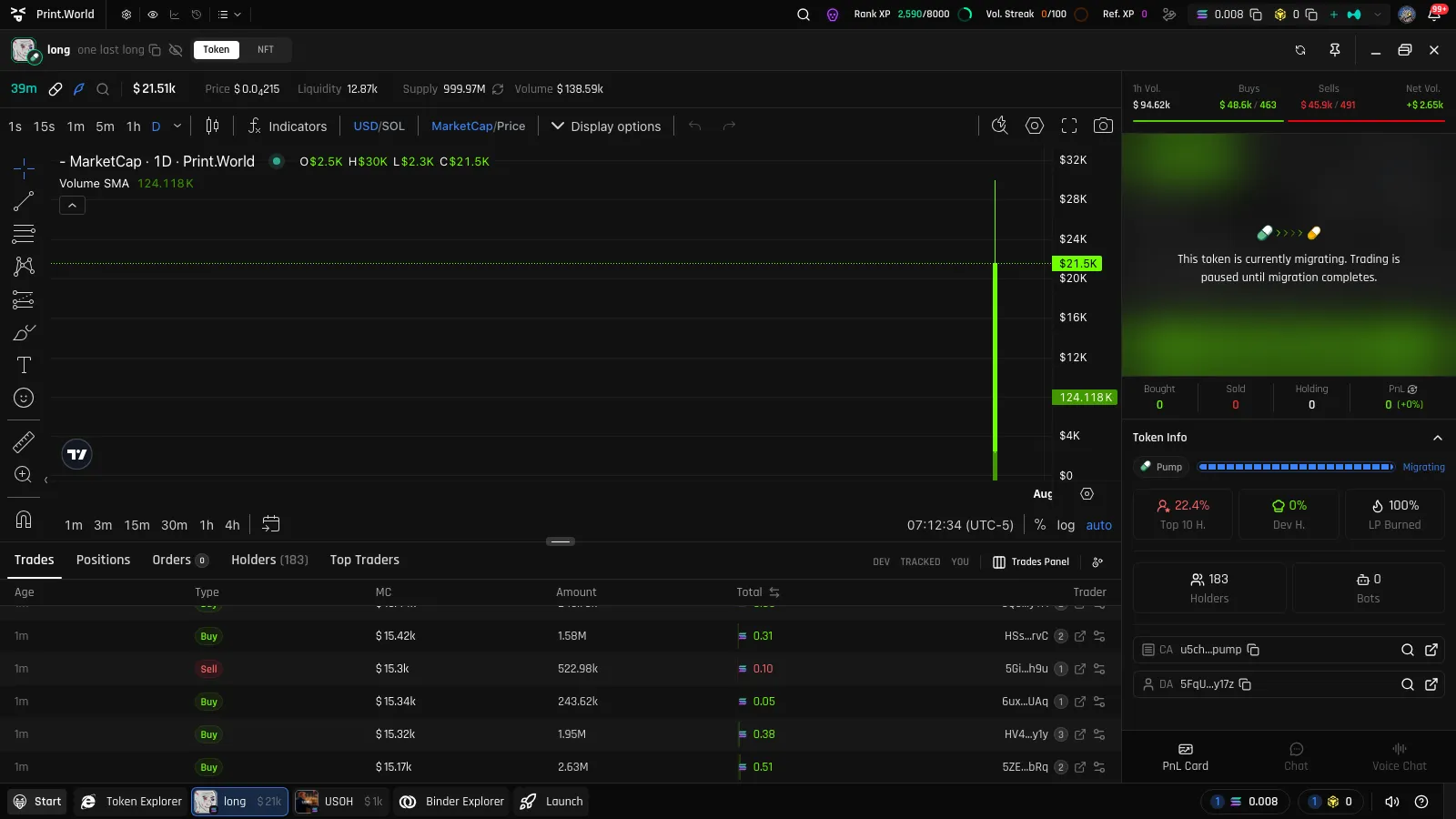The height and width of the screenshot is (819, 1456).
Task: Switch to NFT tab
Action: tap(266, 50)
